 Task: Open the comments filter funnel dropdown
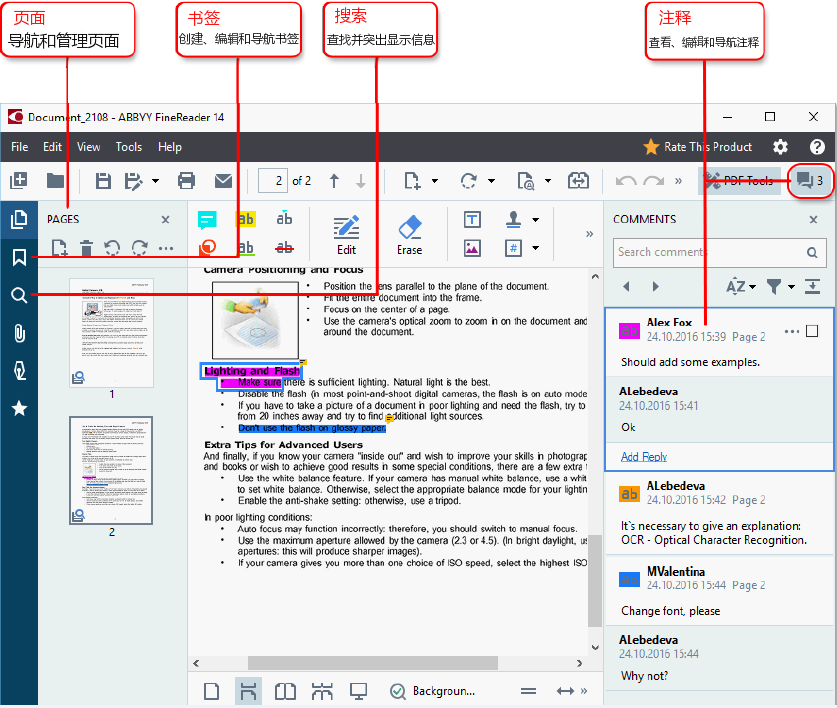pyautogui.click(x=780, y=287)
